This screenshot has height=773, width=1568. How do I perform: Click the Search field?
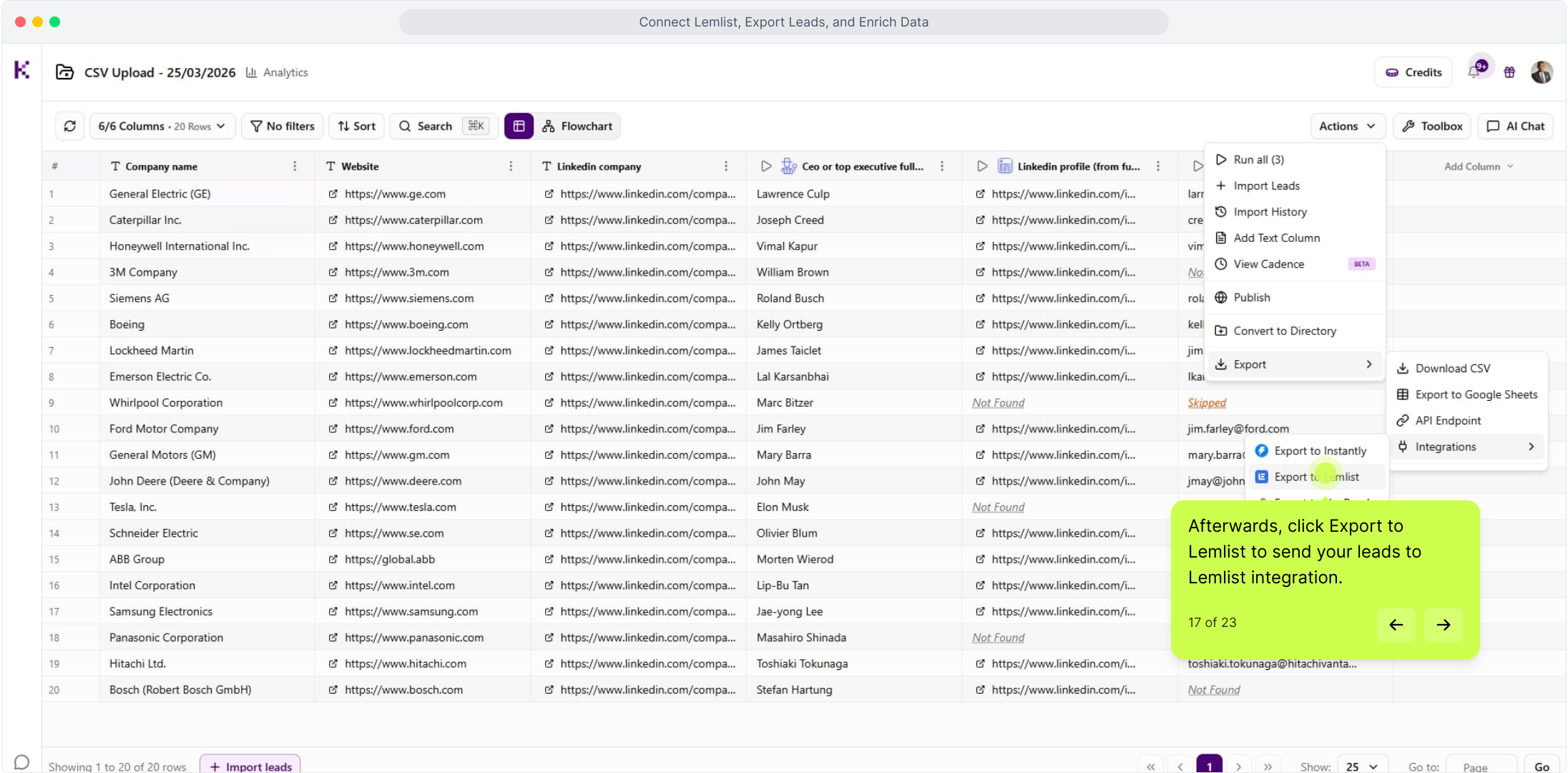coord(444,126)
